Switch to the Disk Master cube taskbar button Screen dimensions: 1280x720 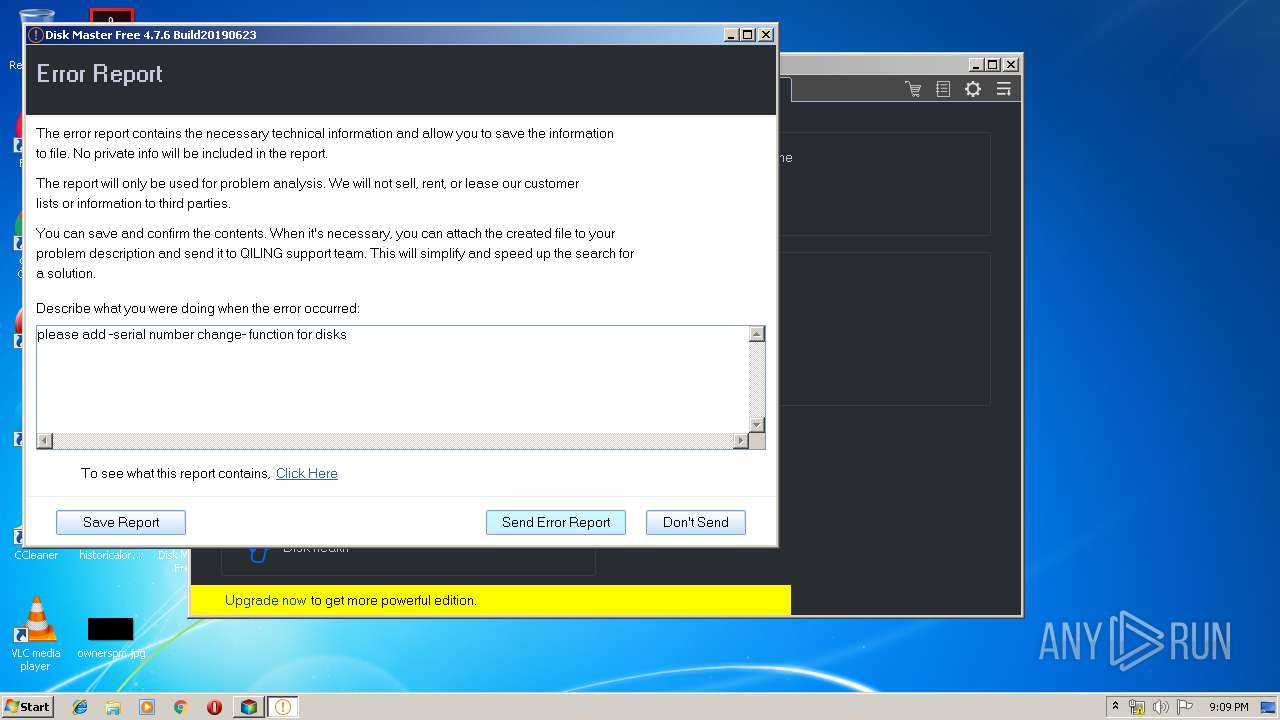tap(248, 707)
